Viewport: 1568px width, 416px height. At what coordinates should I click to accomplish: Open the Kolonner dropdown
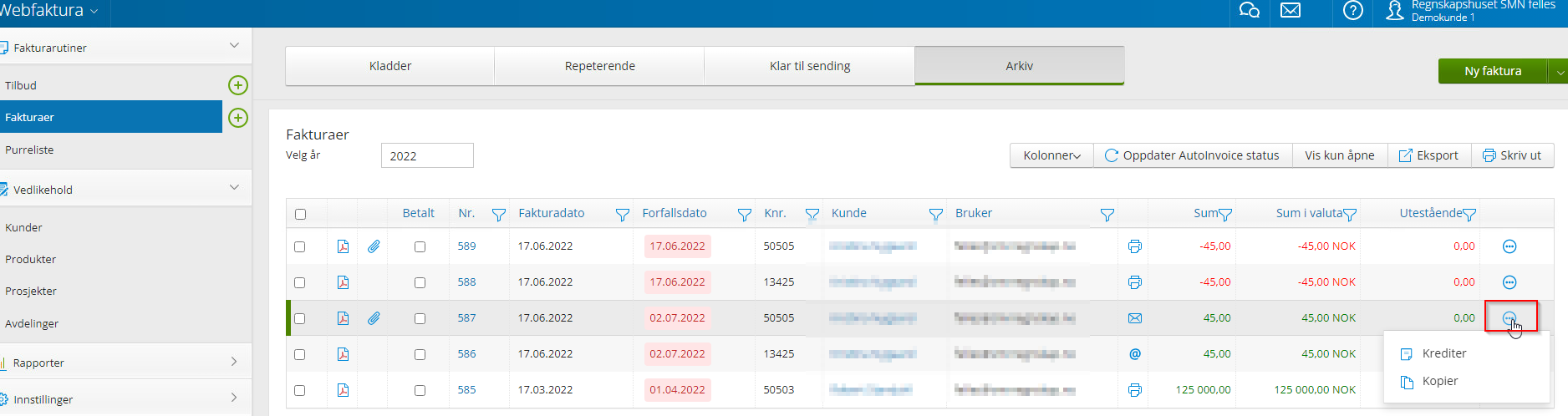point(1051,155)
